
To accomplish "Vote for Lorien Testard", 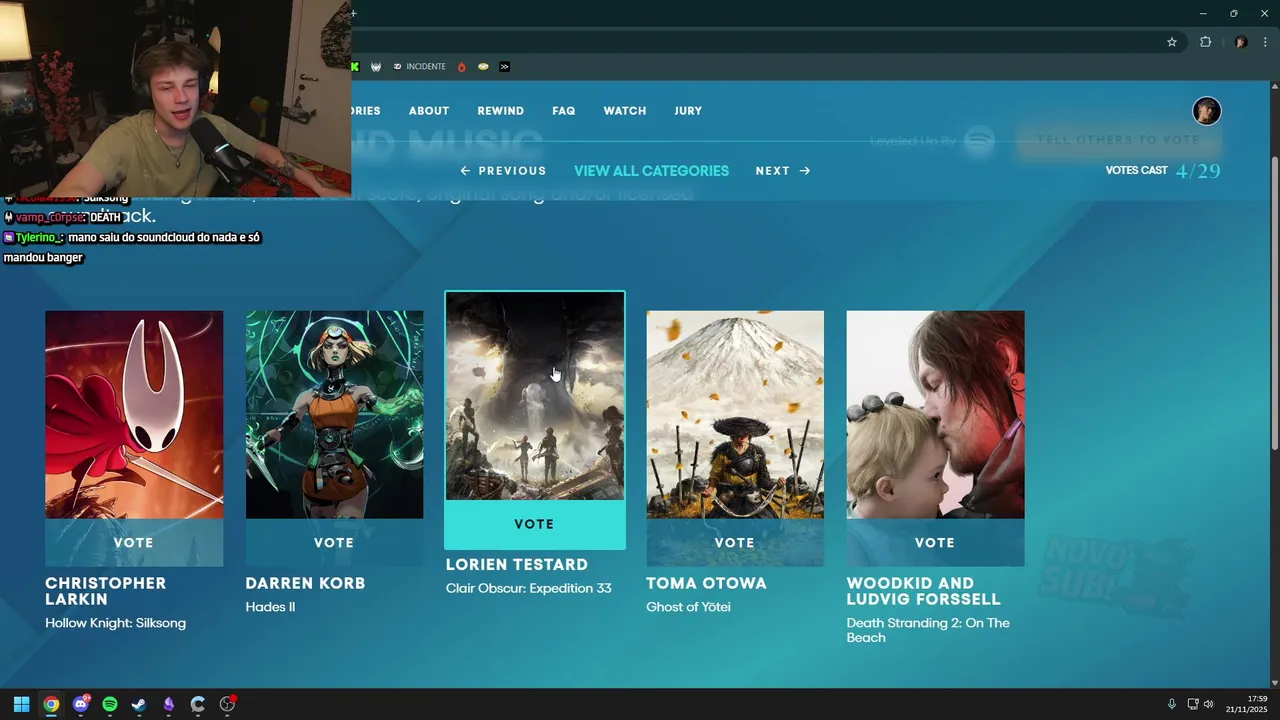I will tap(534, 524).
